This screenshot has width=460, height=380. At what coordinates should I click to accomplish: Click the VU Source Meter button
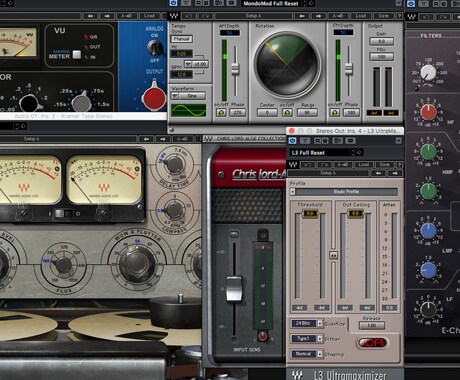pyautogui.click(x=77, y=54)
